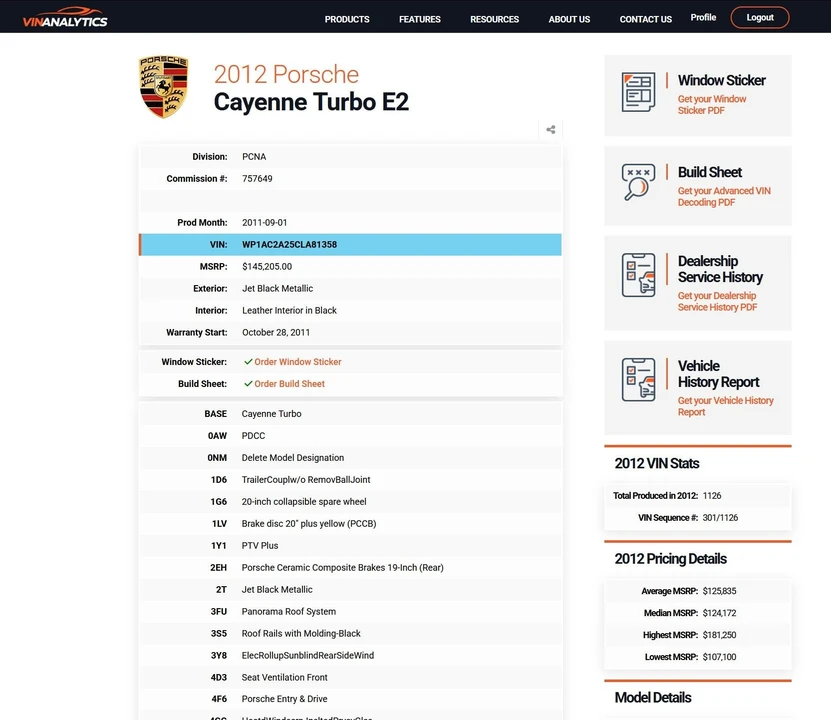
Task: Click the Porsche crest emblem
Action: (x=163, y=87)
